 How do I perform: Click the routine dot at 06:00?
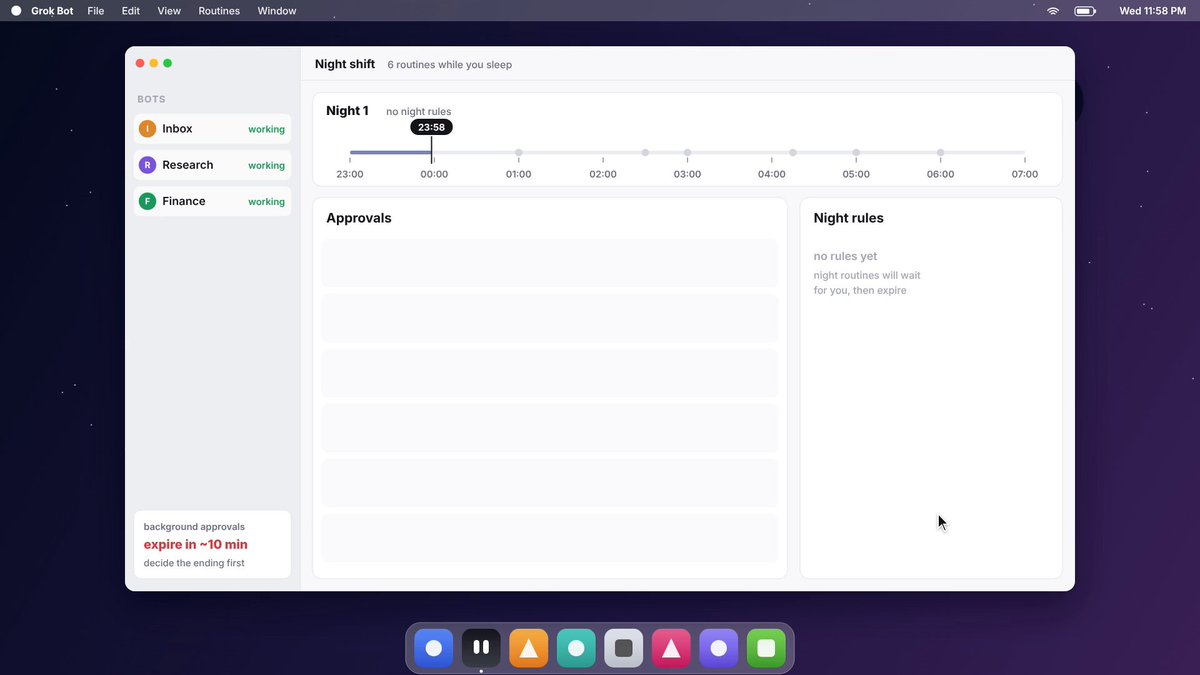[941, 153]
